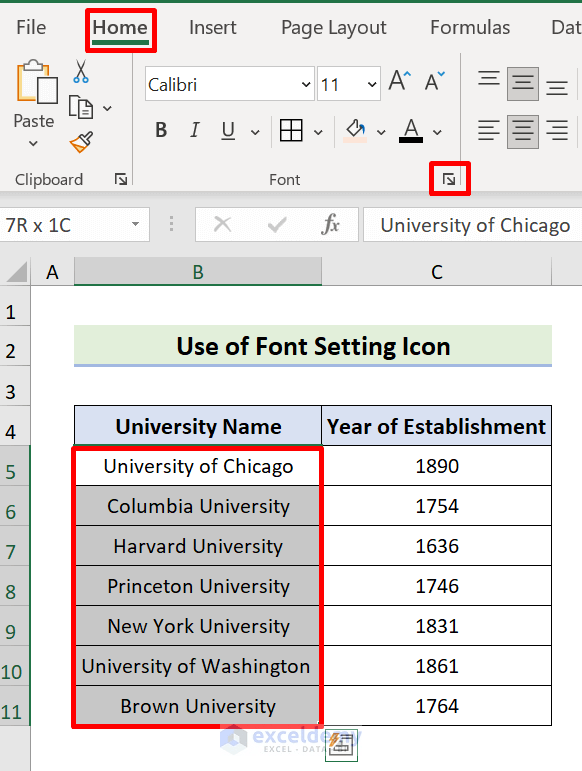Open the File tab
Image resolution: width=582 pixels, height=771 pixels.
pos(31,27)
